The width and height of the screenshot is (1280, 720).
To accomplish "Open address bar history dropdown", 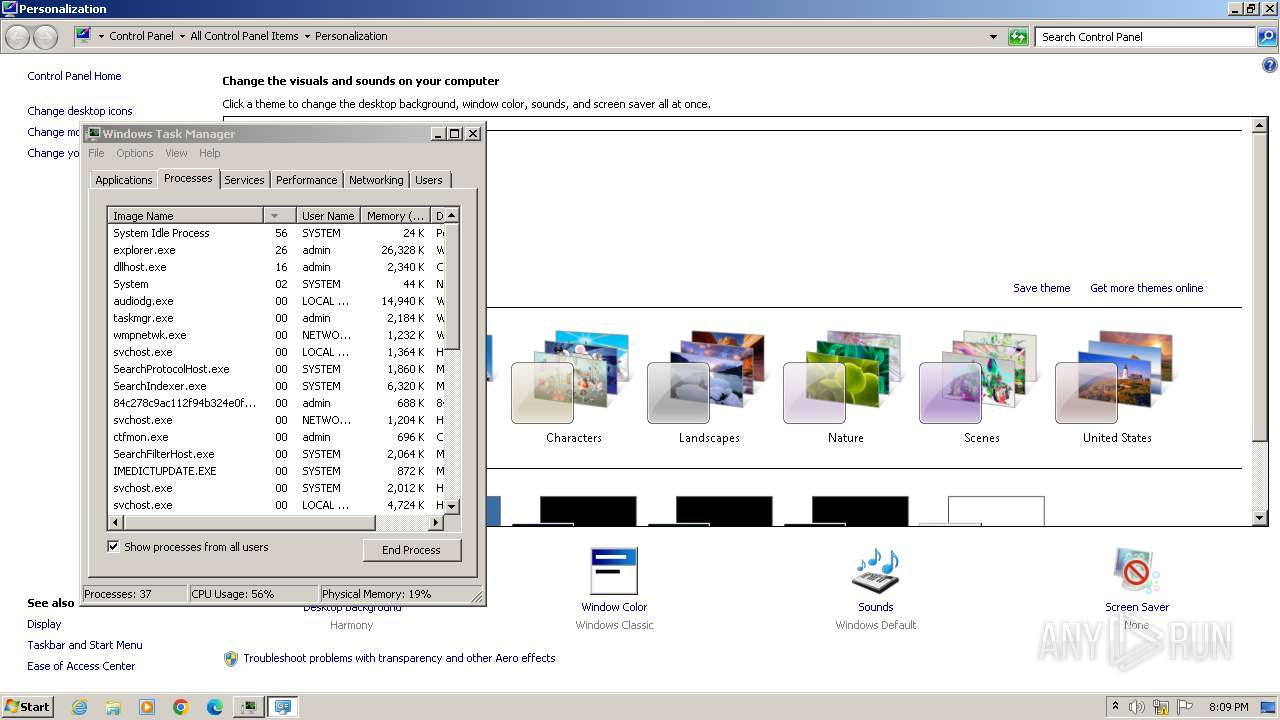I will click(x=993, y=37).
